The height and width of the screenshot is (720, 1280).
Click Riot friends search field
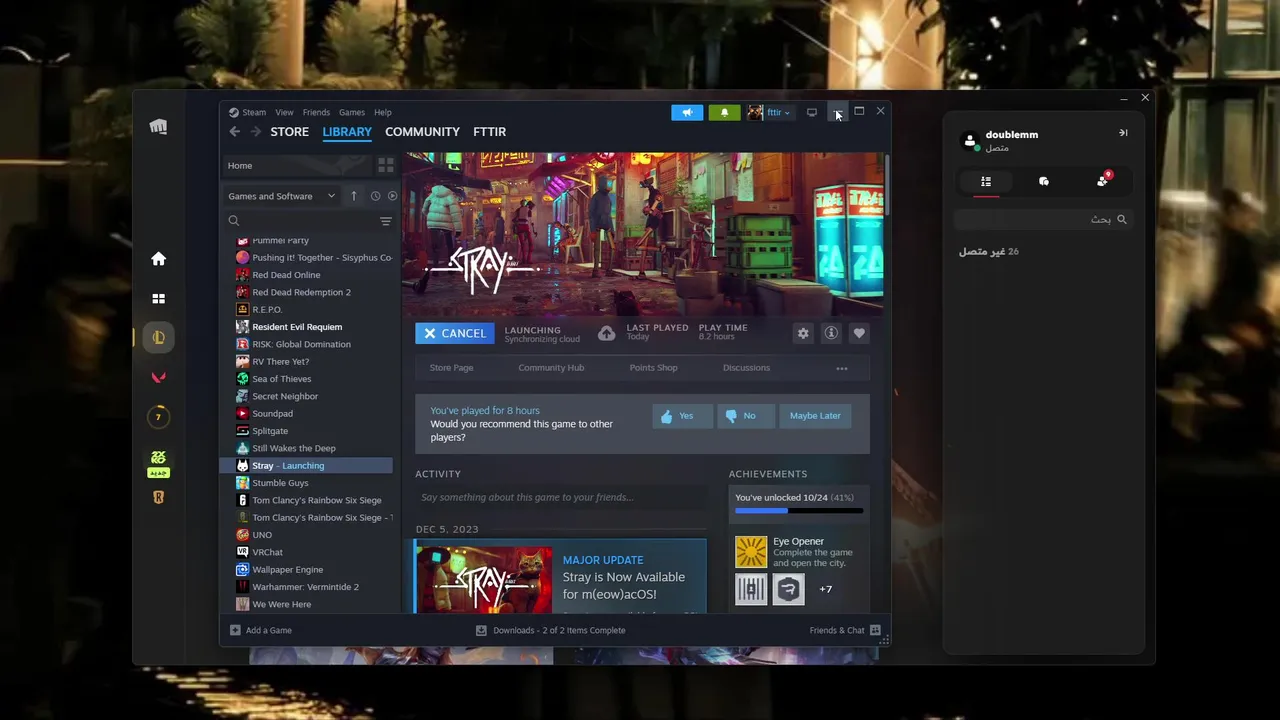(1042, 219)
